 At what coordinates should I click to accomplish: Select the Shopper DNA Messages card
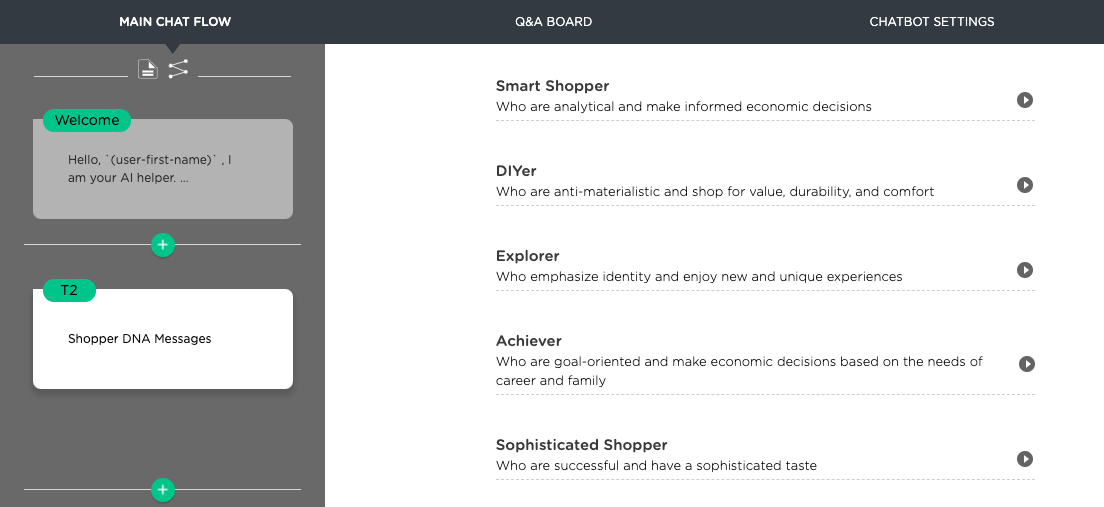point(163,339)
